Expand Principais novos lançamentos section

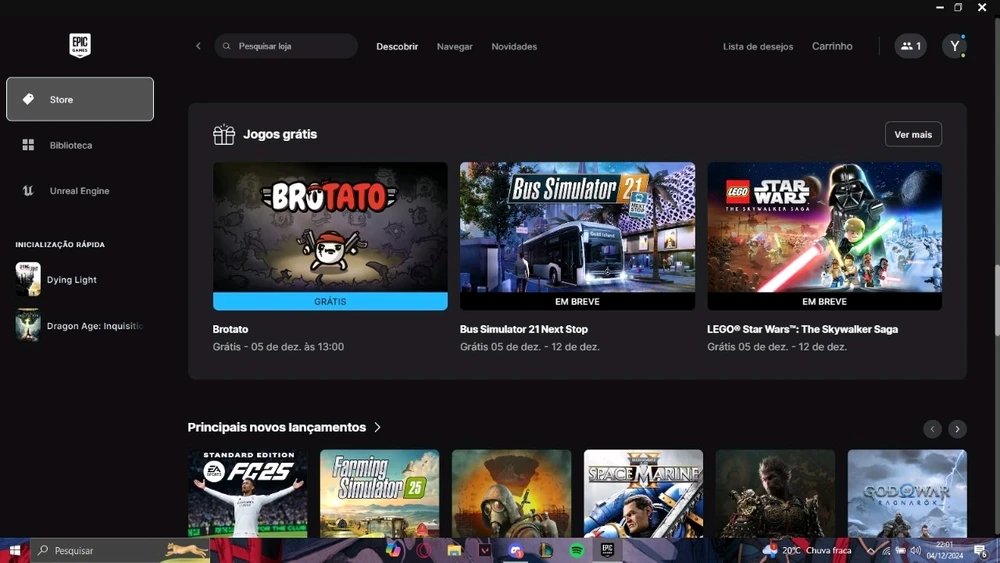(377, 427)
